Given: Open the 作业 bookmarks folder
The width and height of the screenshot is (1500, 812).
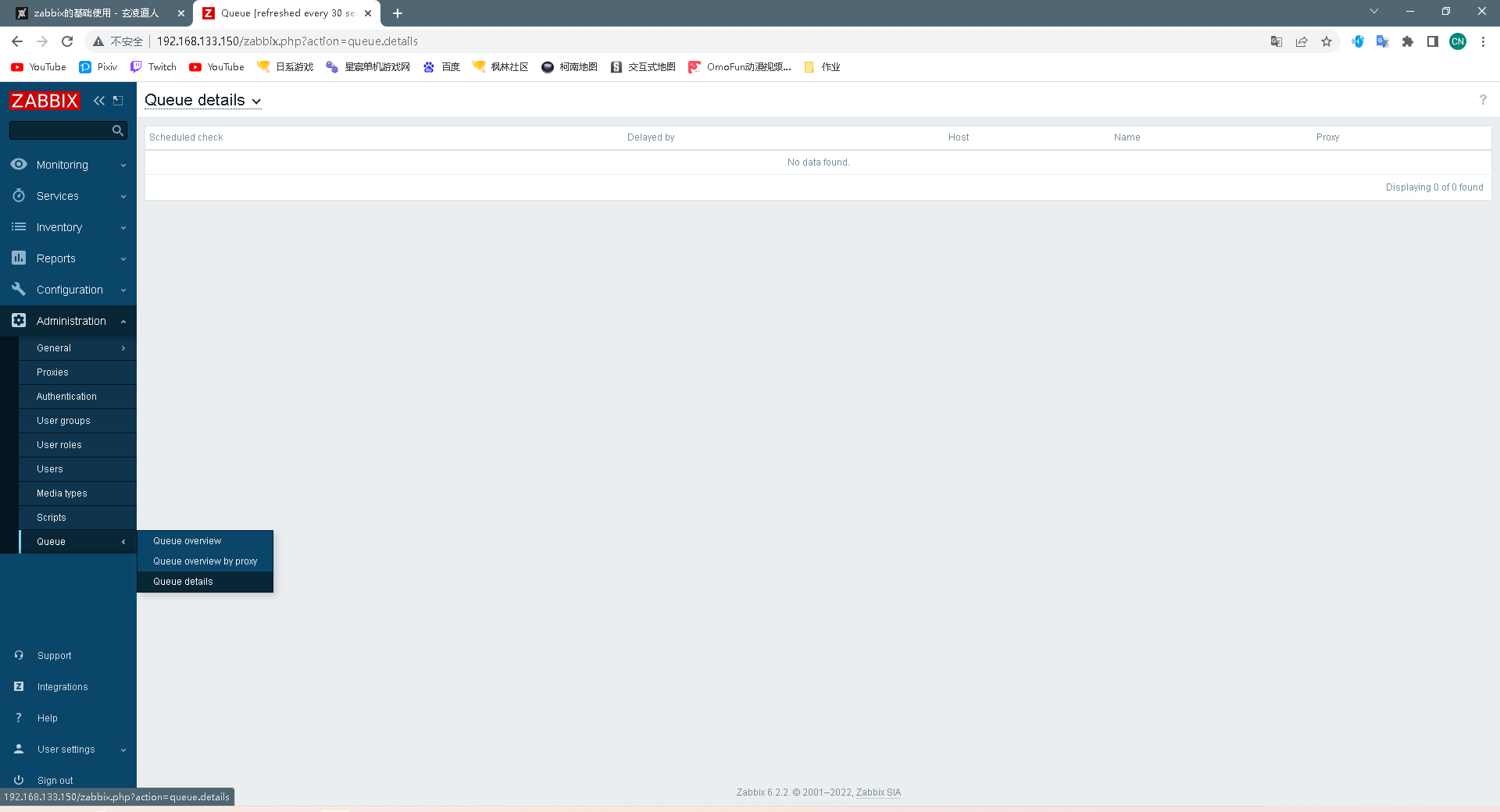Looking at the screenshot, I should (822, 67).
